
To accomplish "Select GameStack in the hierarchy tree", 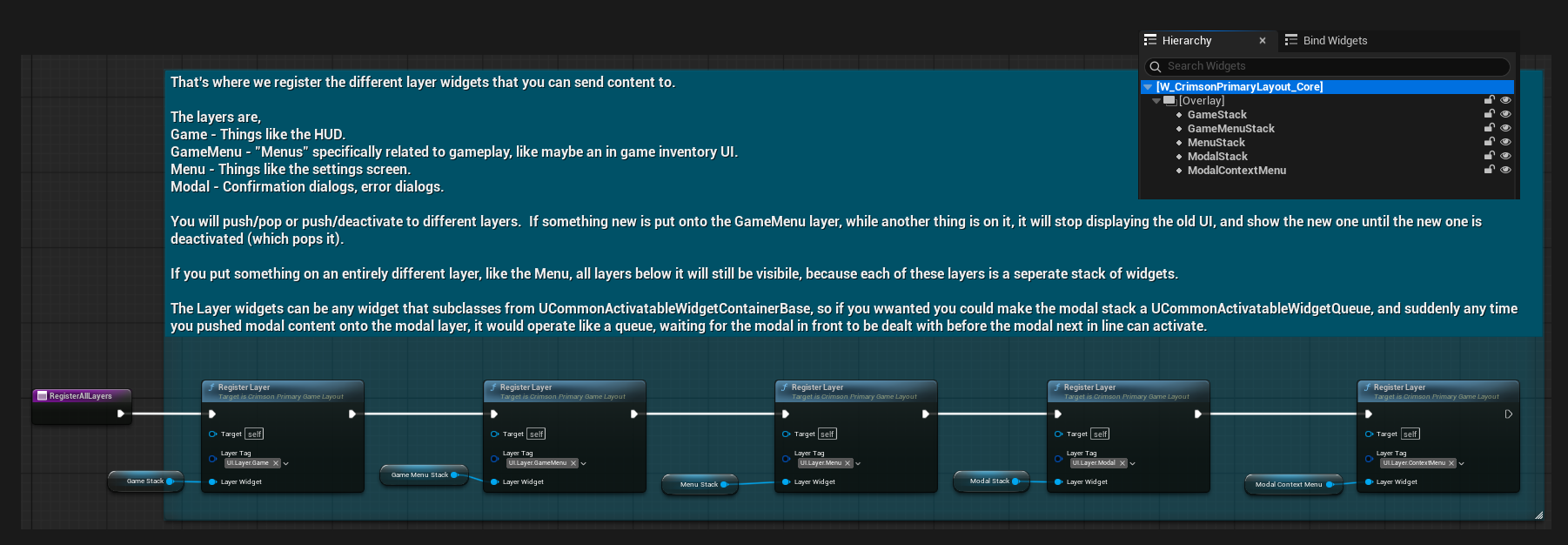I will 1216,115.
